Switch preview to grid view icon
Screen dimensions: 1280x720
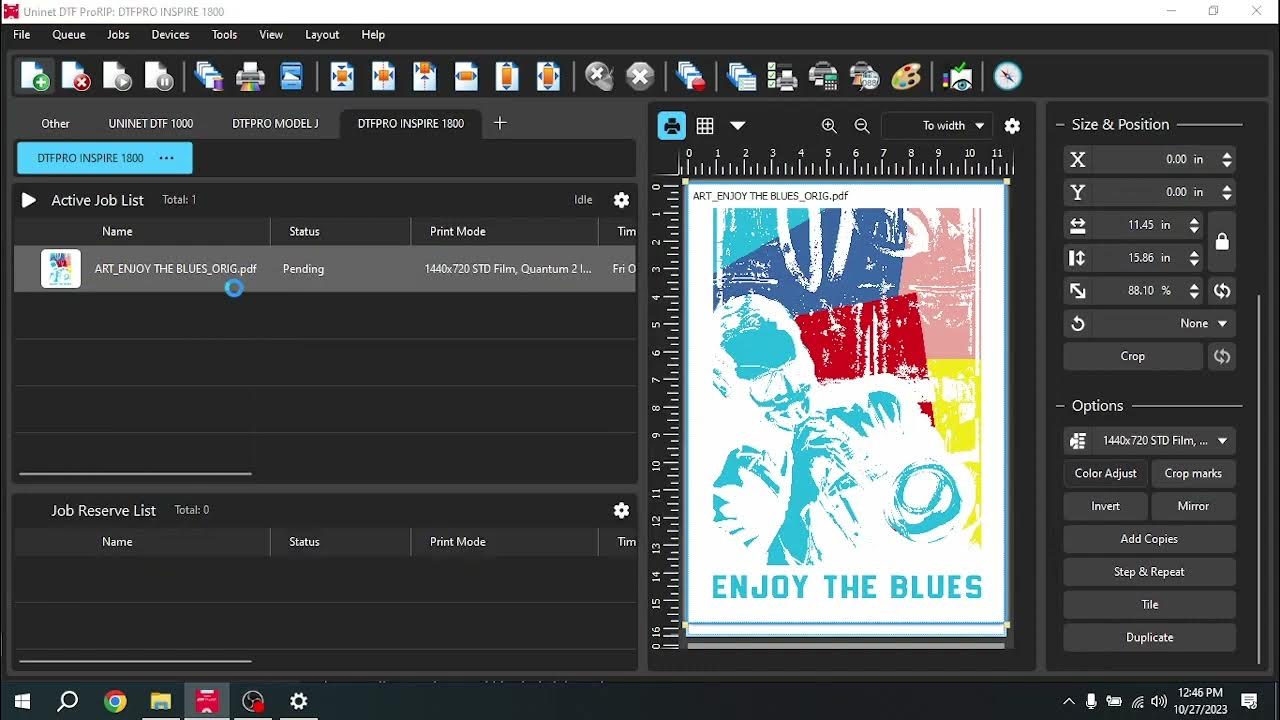click(x=705, y=125)
